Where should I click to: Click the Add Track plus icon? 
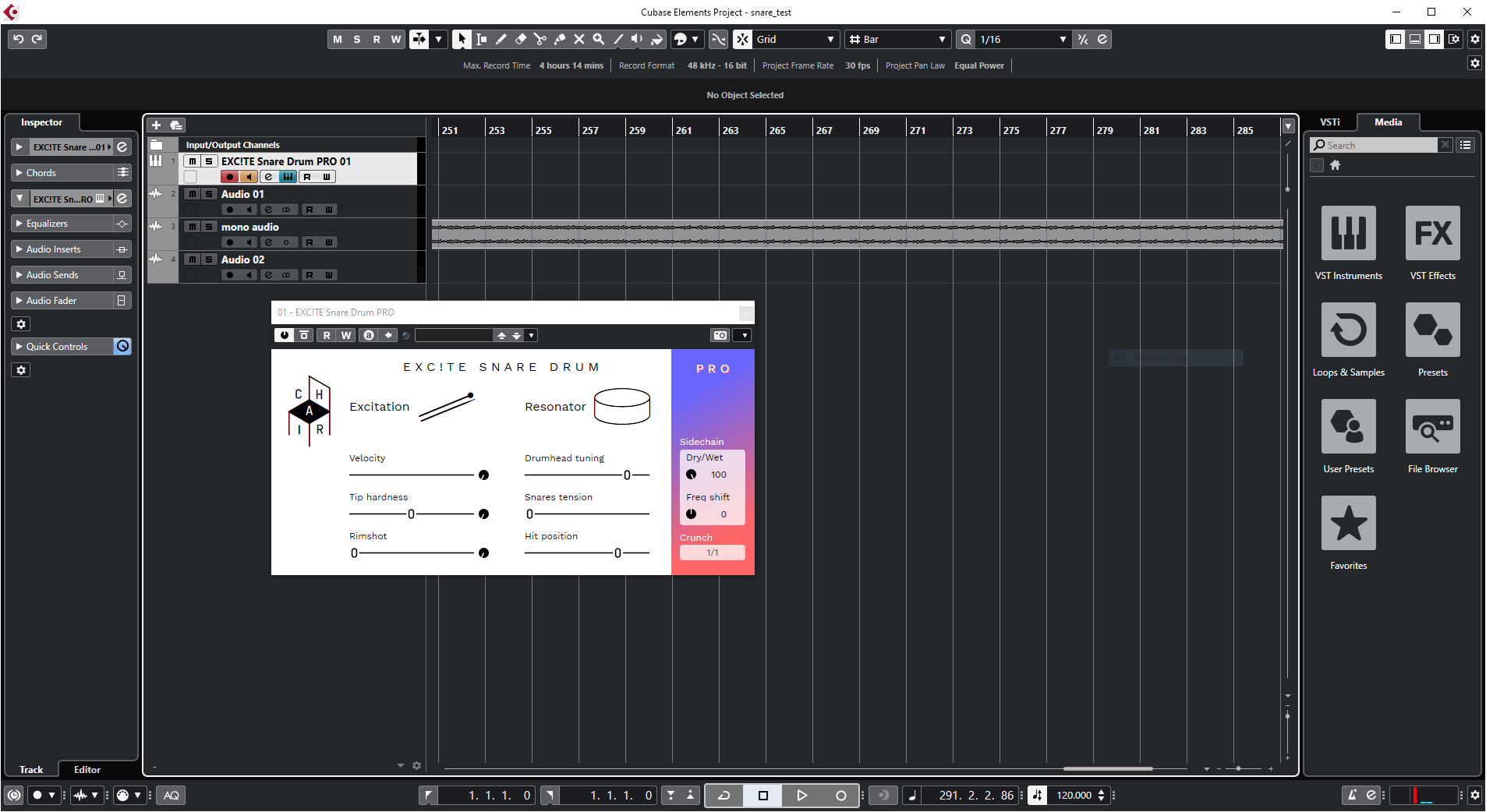tap(156, 125)
